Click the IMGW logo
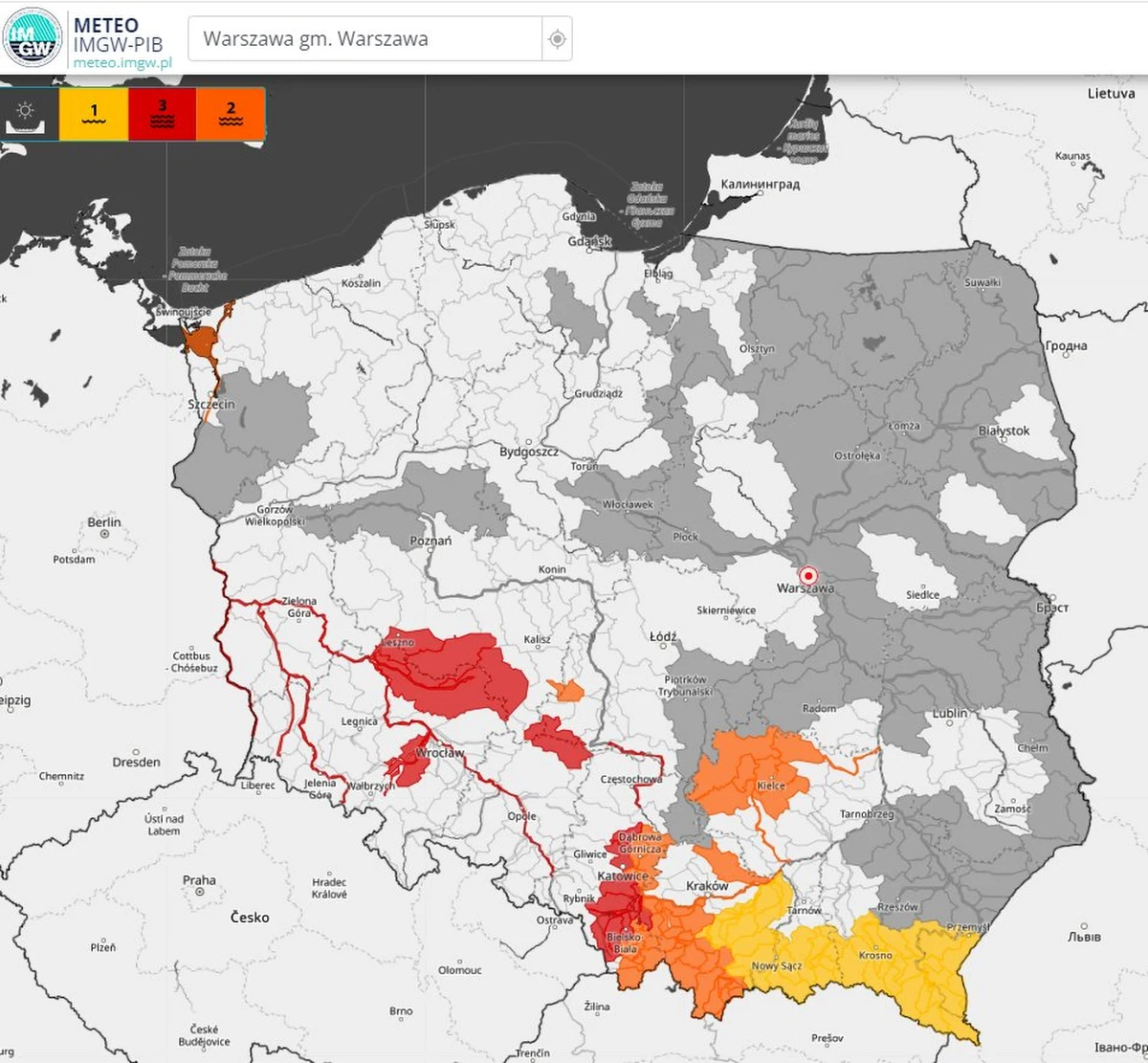 point(34,38)
